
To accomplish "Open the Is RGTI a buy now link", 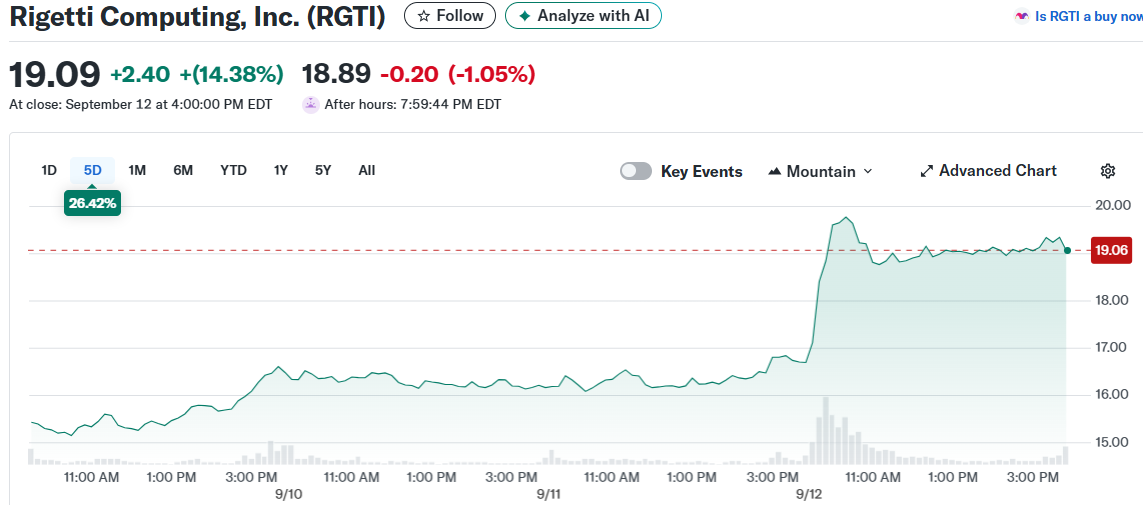I will pos(1088,16).
